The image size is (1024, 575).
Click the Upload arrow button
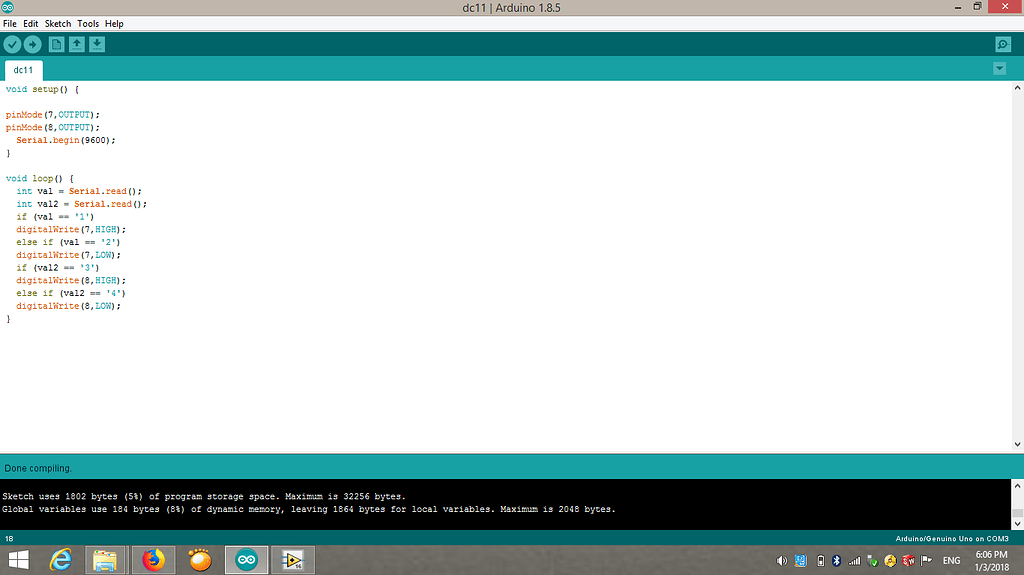coord(32,44)
